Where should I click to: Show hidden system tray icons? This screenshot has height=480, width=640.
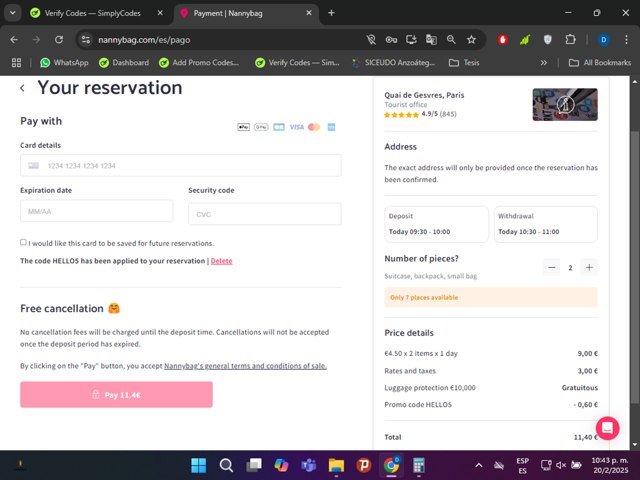coord(479,465)
